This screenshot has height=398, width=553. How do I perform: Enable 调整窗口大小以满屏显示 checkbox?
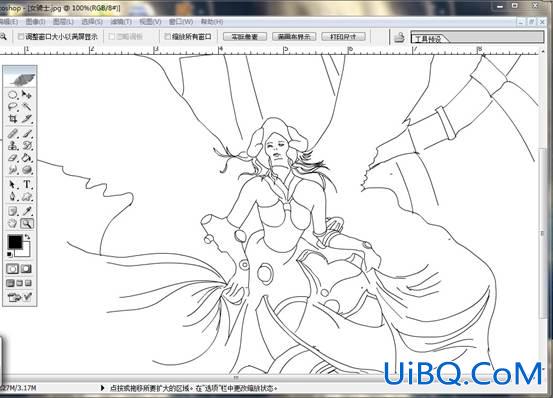21,36
